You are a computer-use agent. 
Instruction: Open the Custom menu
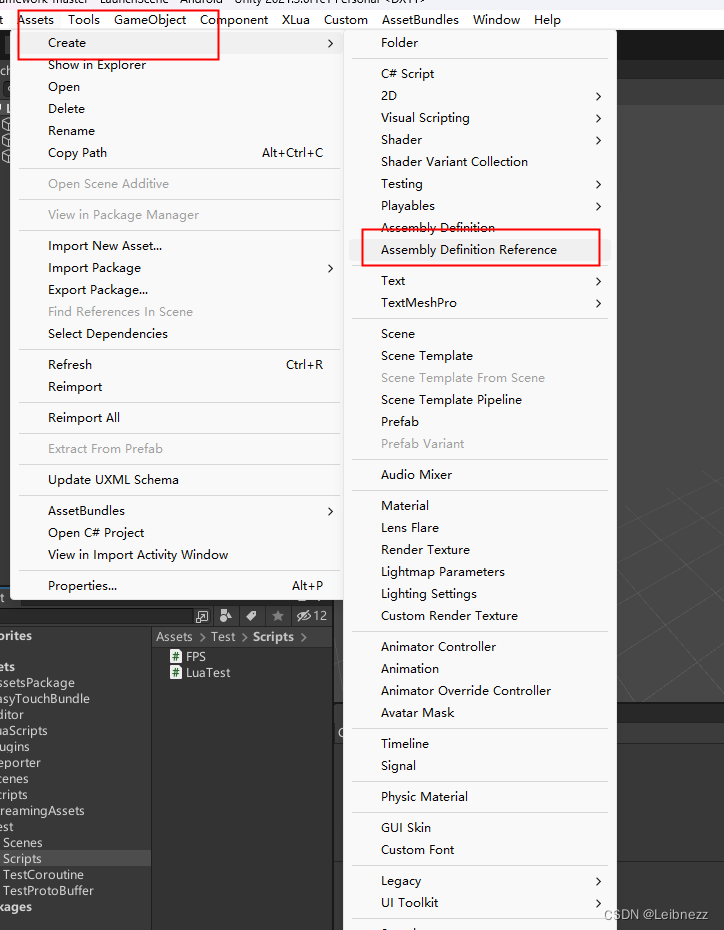coord(346,20)
